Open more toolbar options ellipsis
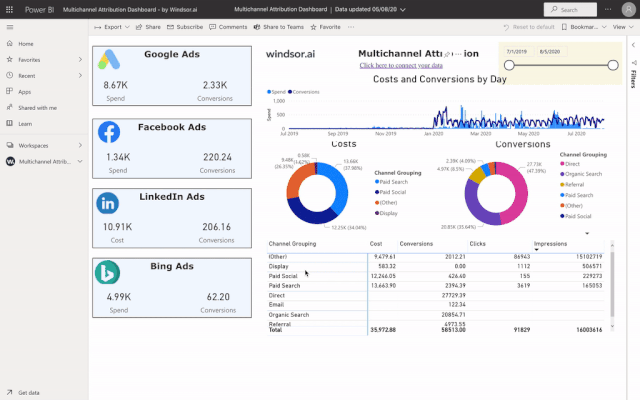This screenshot has height=400, width=640. coord(351,27)
